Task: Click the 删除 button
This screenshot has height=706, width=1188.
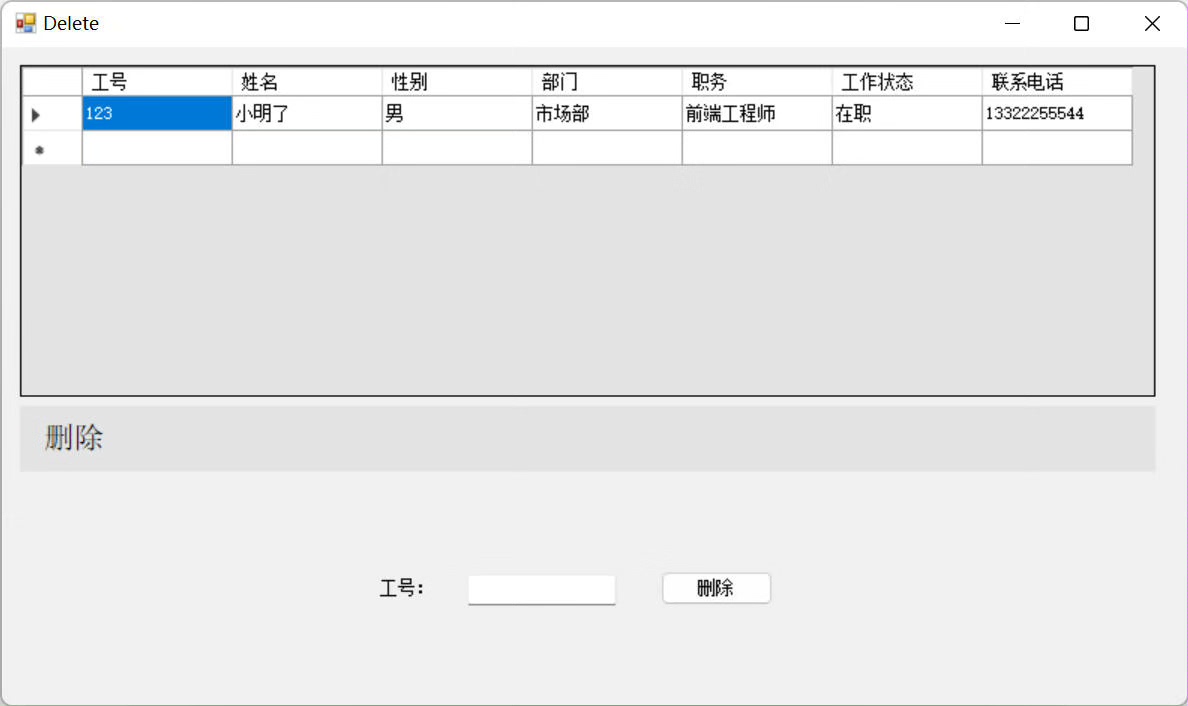Action: pos(717,588)
